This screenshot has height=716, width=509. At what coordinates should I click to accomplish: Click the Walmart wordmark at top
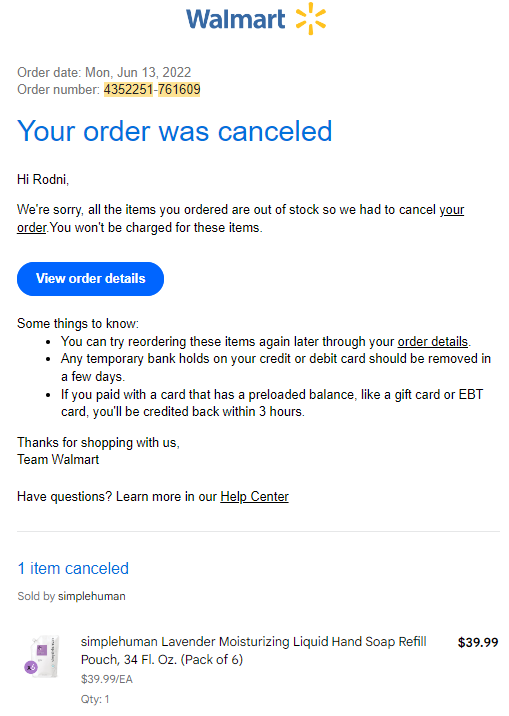coord(236,19)
